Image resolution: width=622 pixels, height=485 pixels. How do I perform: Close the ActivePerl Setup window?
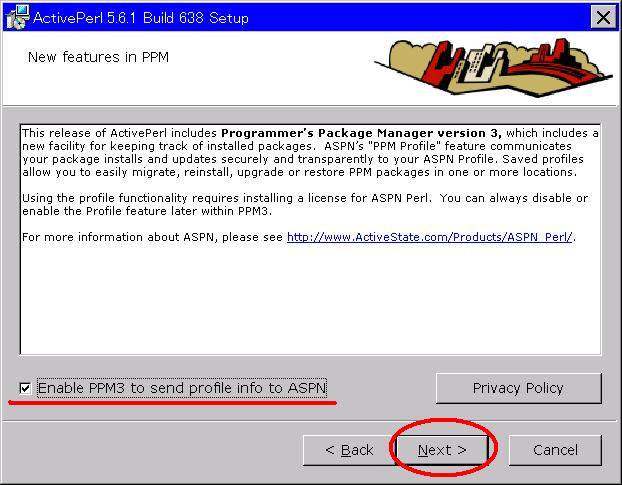(603, 17)
